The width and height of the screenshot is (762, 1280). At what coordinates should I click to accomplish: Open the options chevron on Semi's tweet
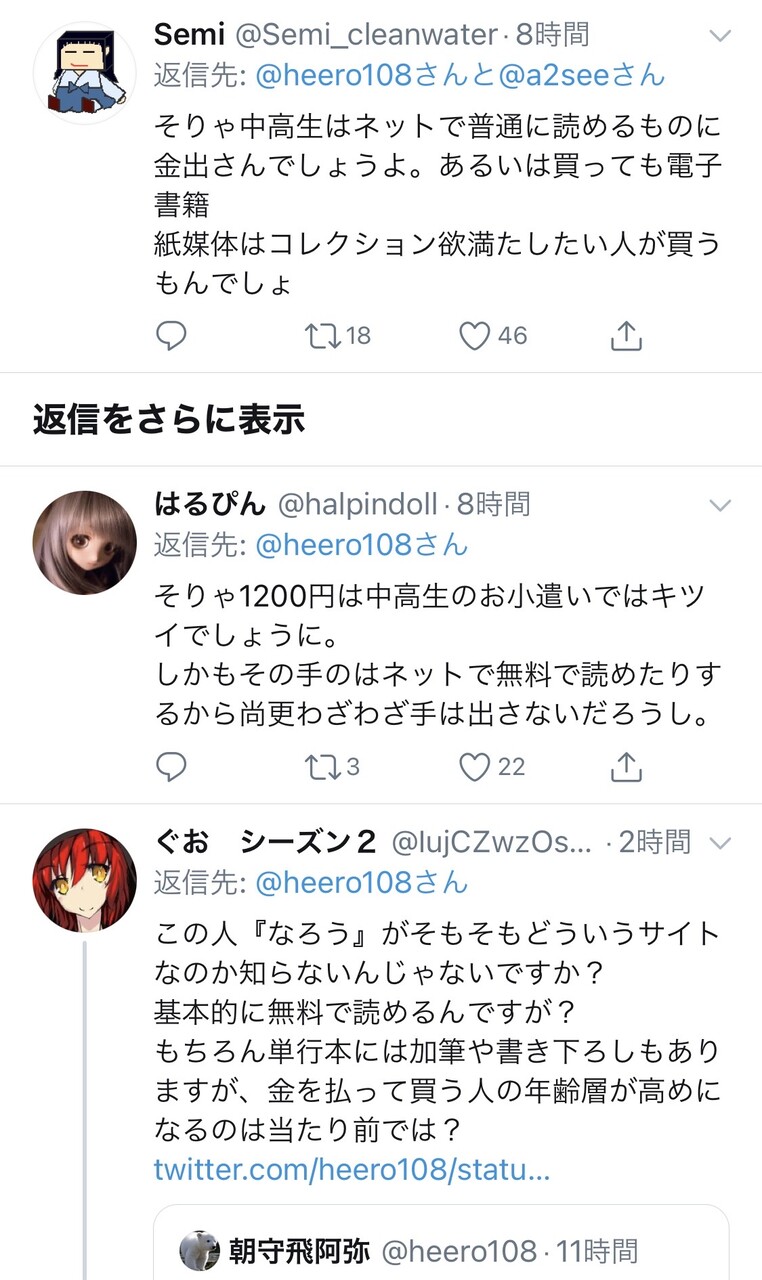pos(720,36)
